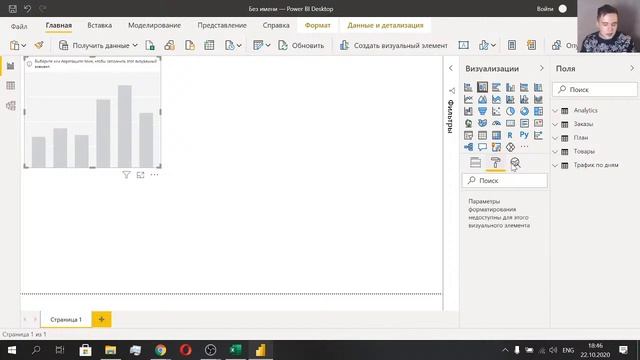Expand the Трафик по дням table
This screenshot has height=360, width=640.
555,165
